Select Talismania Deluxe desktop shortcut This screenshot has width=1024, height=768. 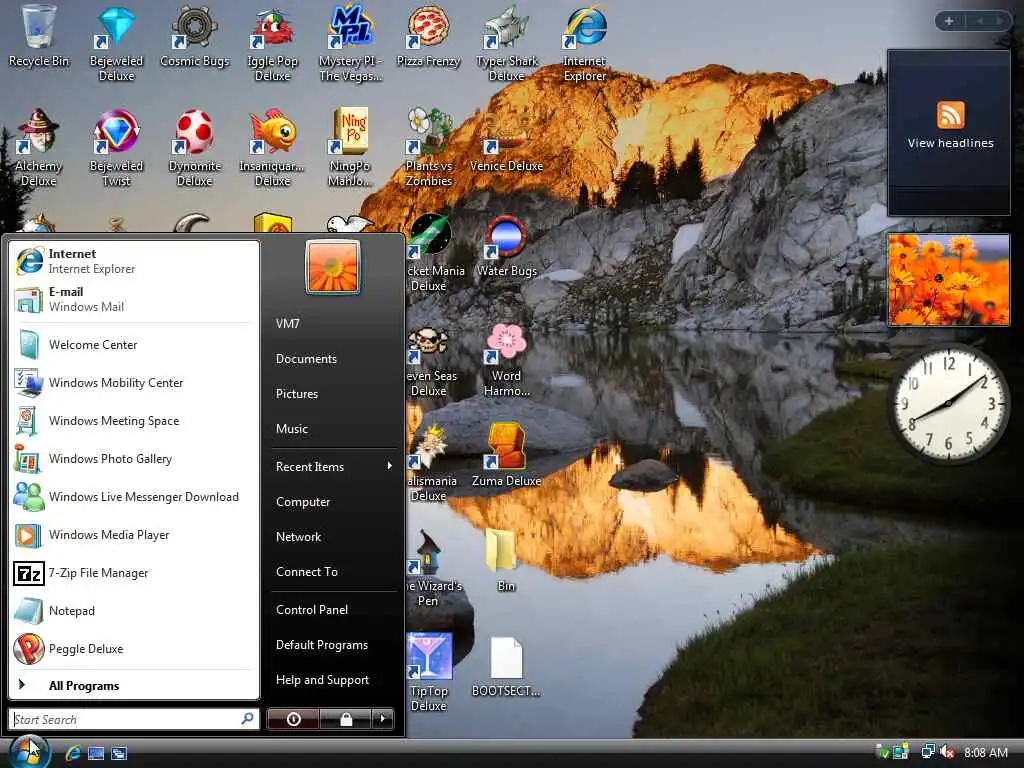tap(431, 462)
